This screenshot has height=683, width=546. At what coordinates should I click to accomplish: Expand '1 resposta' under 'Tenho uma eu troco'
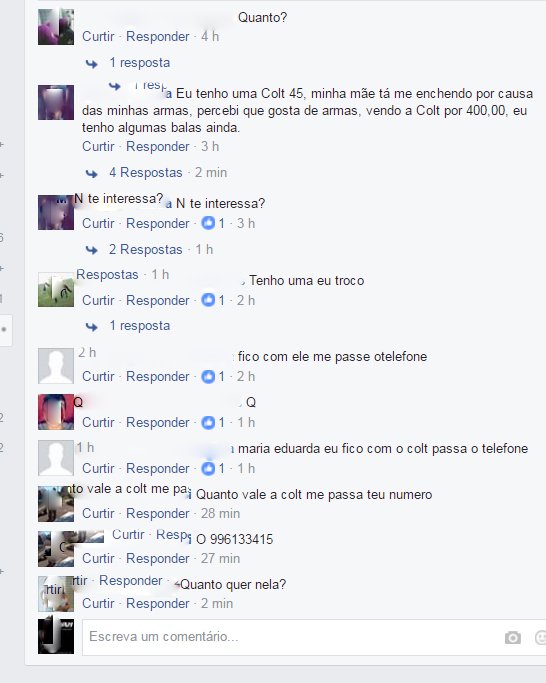[x=139, y=326]
